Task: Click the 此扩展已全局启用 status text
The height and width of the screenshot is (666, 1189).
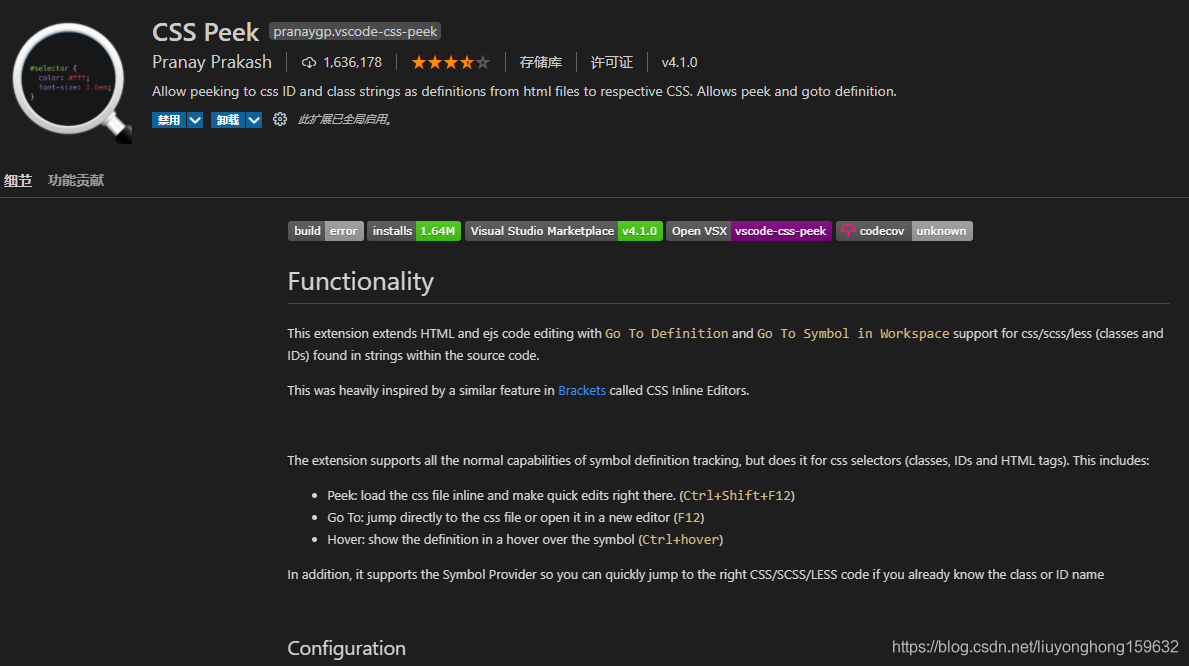Action: click(345, 120)
